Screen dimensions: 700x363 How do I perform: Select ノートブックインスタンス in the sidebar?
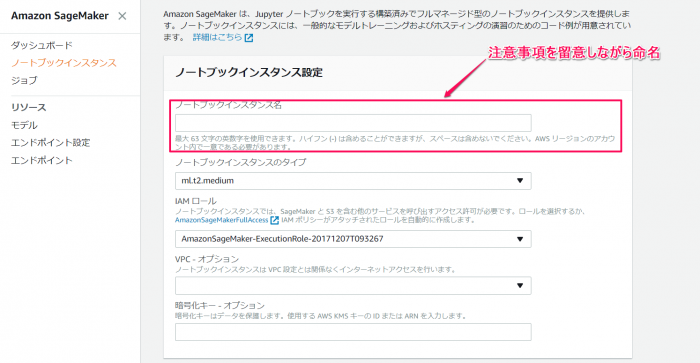pos(64,63)
